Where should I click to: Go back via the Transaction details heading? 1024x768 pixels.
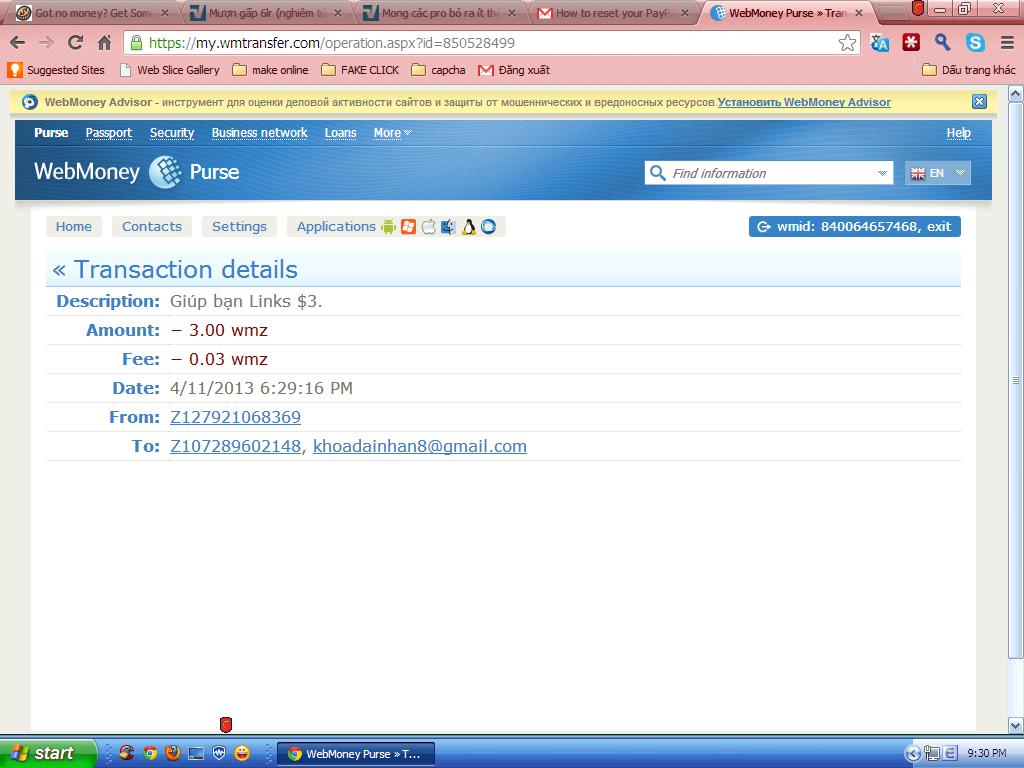click(x=175, y=270)
